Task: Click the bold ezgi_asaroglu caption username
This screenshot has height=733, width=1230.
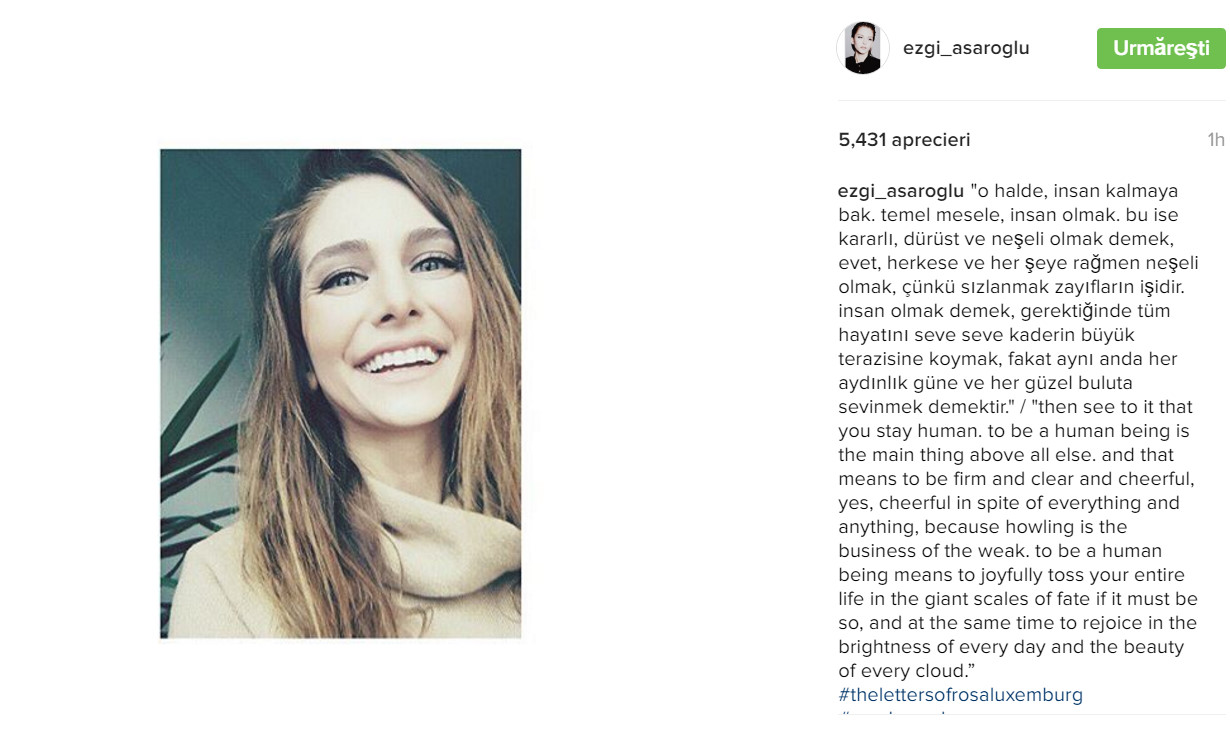Action: (x=901, y=191)
